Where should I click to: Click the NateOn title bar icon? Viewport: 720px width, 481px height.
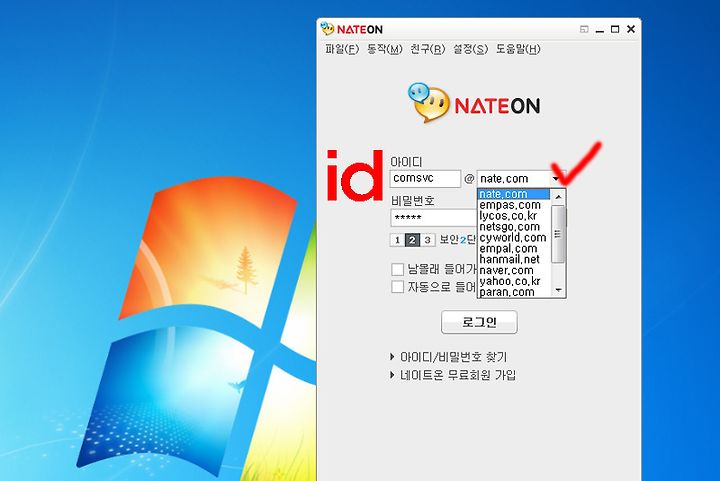tap(327, 29)
